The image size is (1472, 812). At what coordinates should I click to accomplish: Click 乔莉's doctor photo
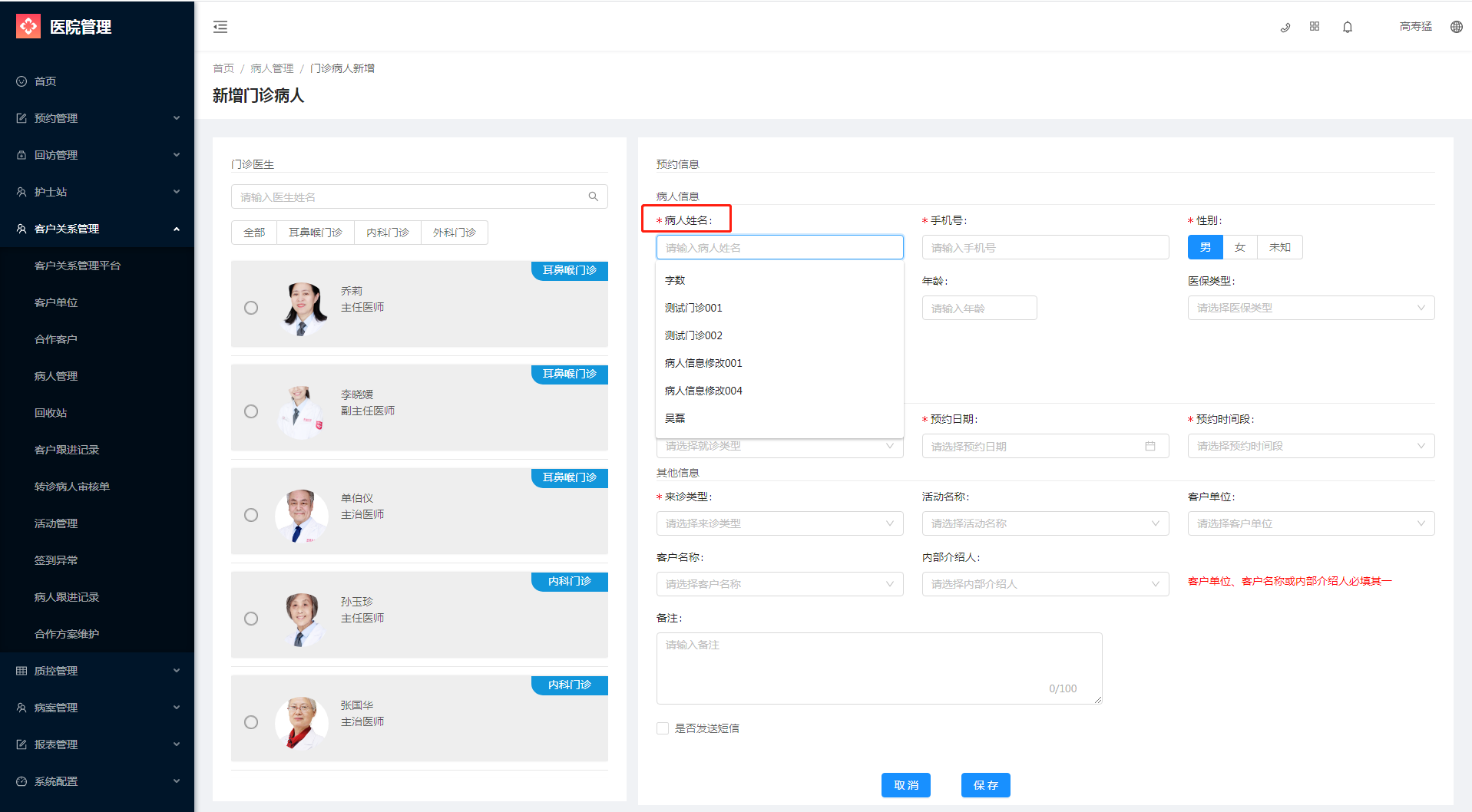tap(302, 308)
